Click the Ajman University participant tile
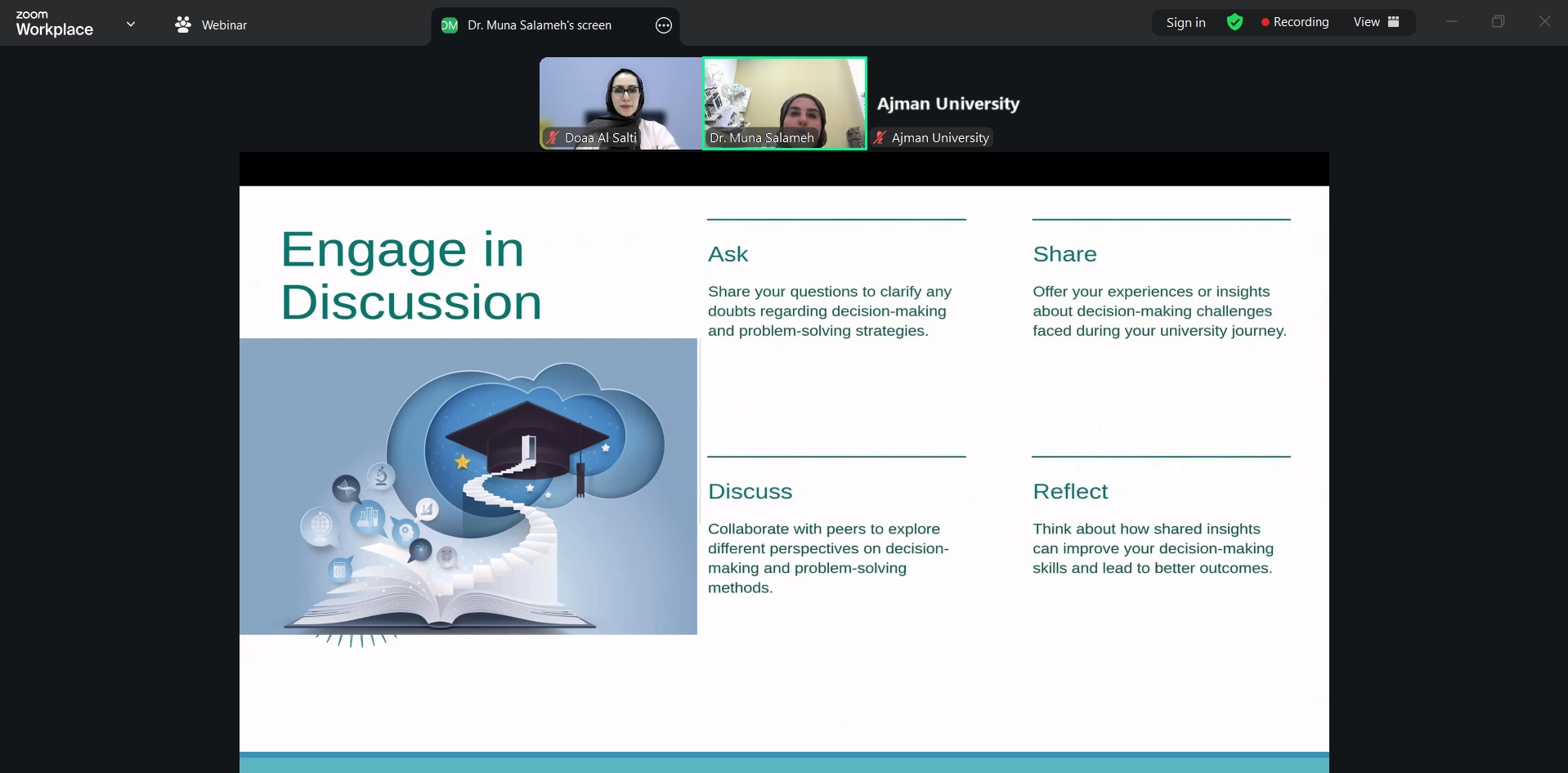This screenshot has width=1568, height=773. 948,105
